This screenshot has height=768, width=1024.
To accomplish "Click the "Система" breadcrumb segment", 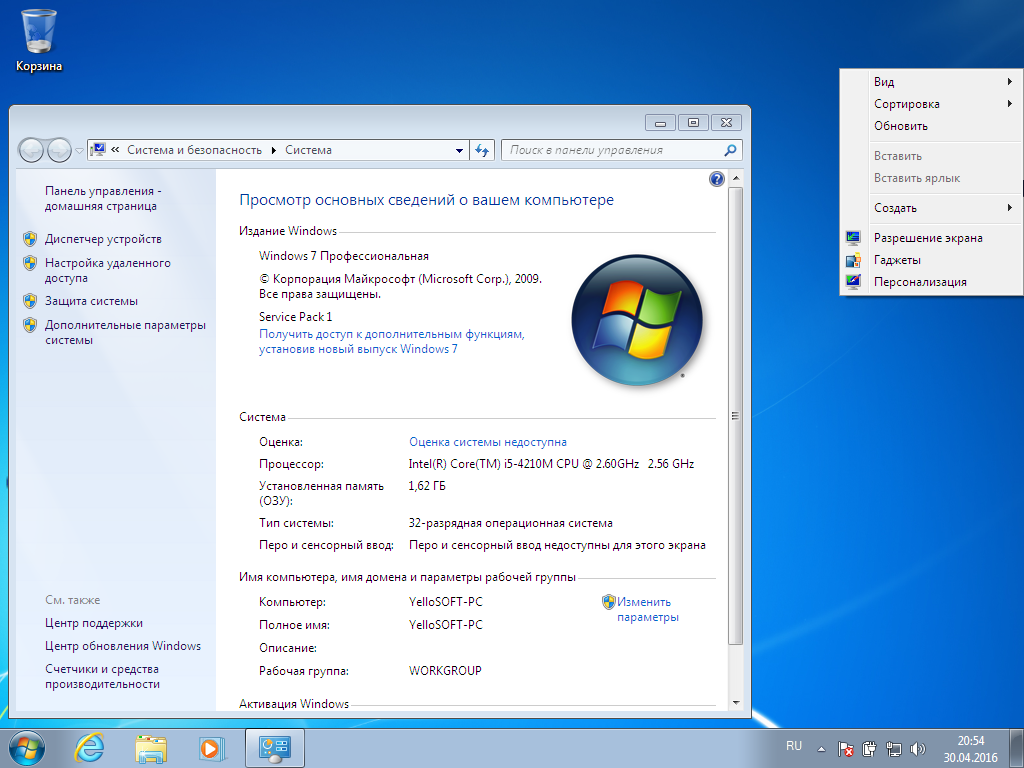I will click(308, 150).
